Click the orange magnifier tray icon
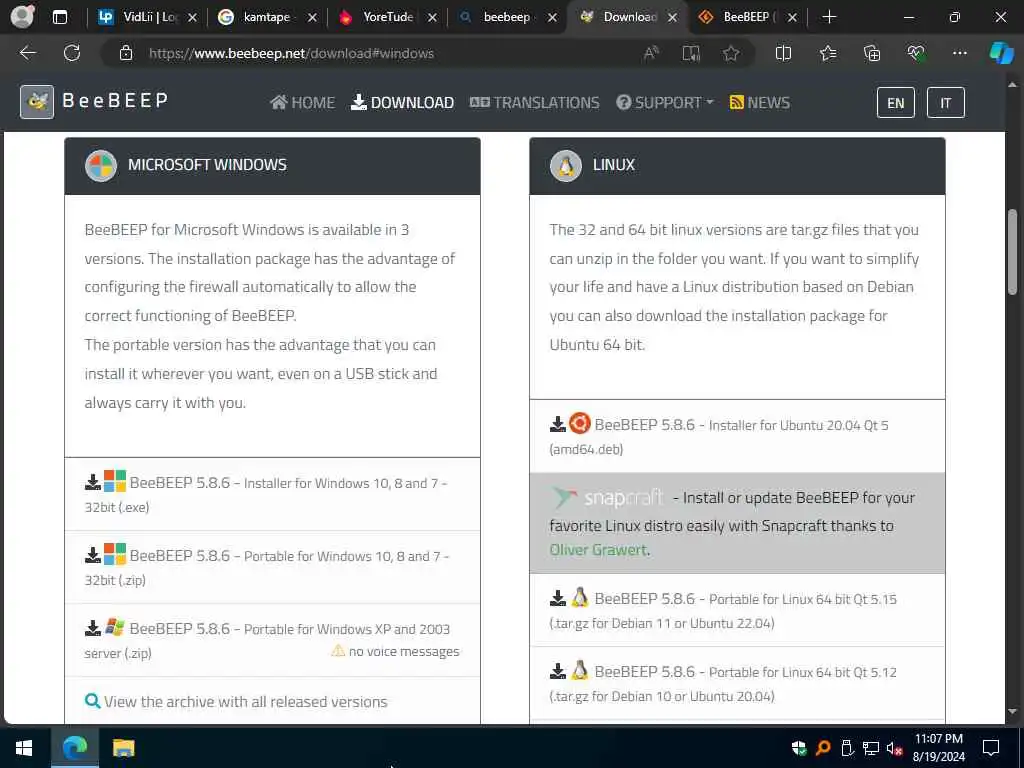Image resolution: width=1024 pixels, height=768 pixels. pos(823,748)
